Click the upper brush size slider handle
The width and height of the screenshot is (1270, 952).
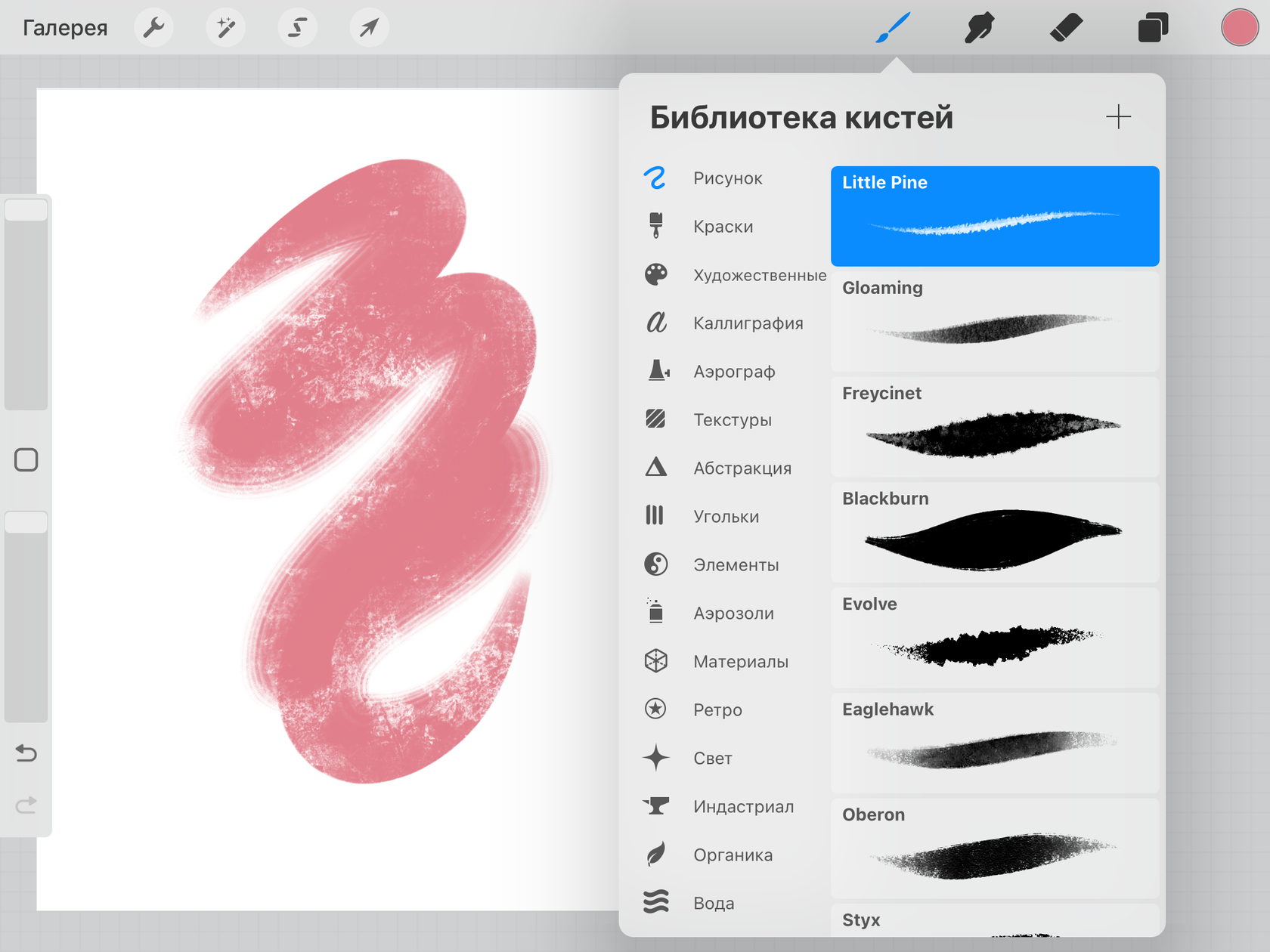pos(26,209)
